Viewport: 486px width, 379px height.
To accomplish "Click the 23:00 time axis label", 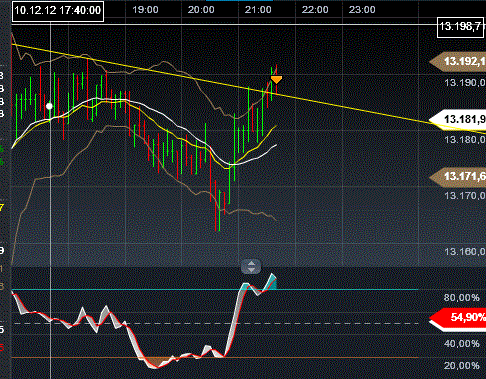I will [x=362, y=10].
